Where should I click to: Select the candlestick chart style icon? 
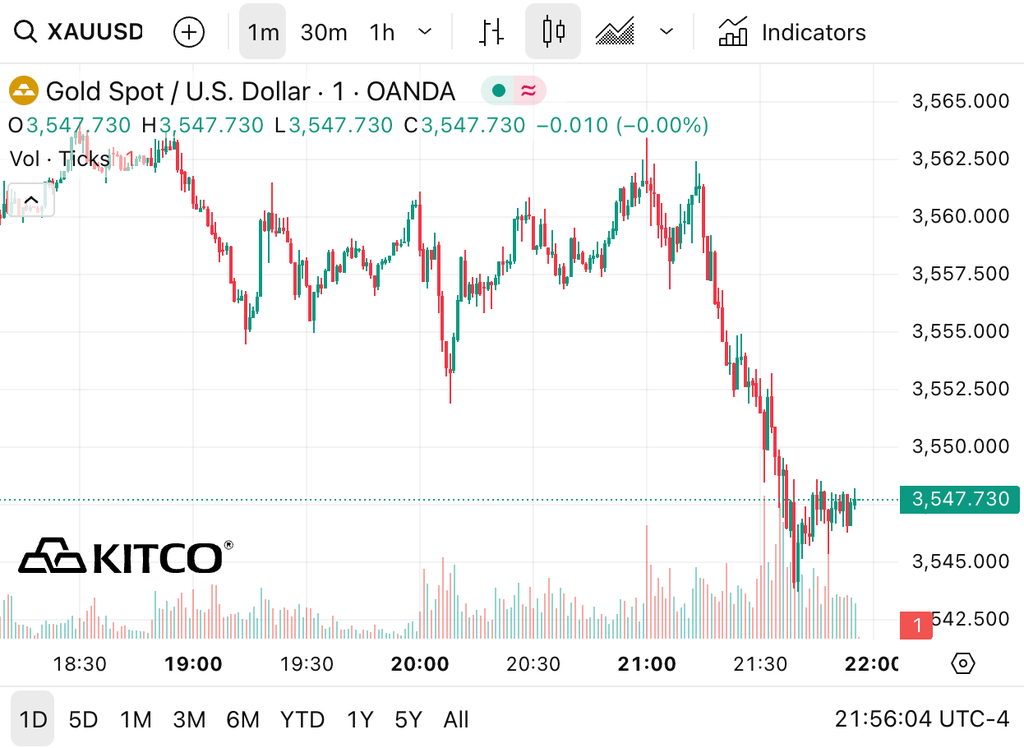(x=553, y=31)
